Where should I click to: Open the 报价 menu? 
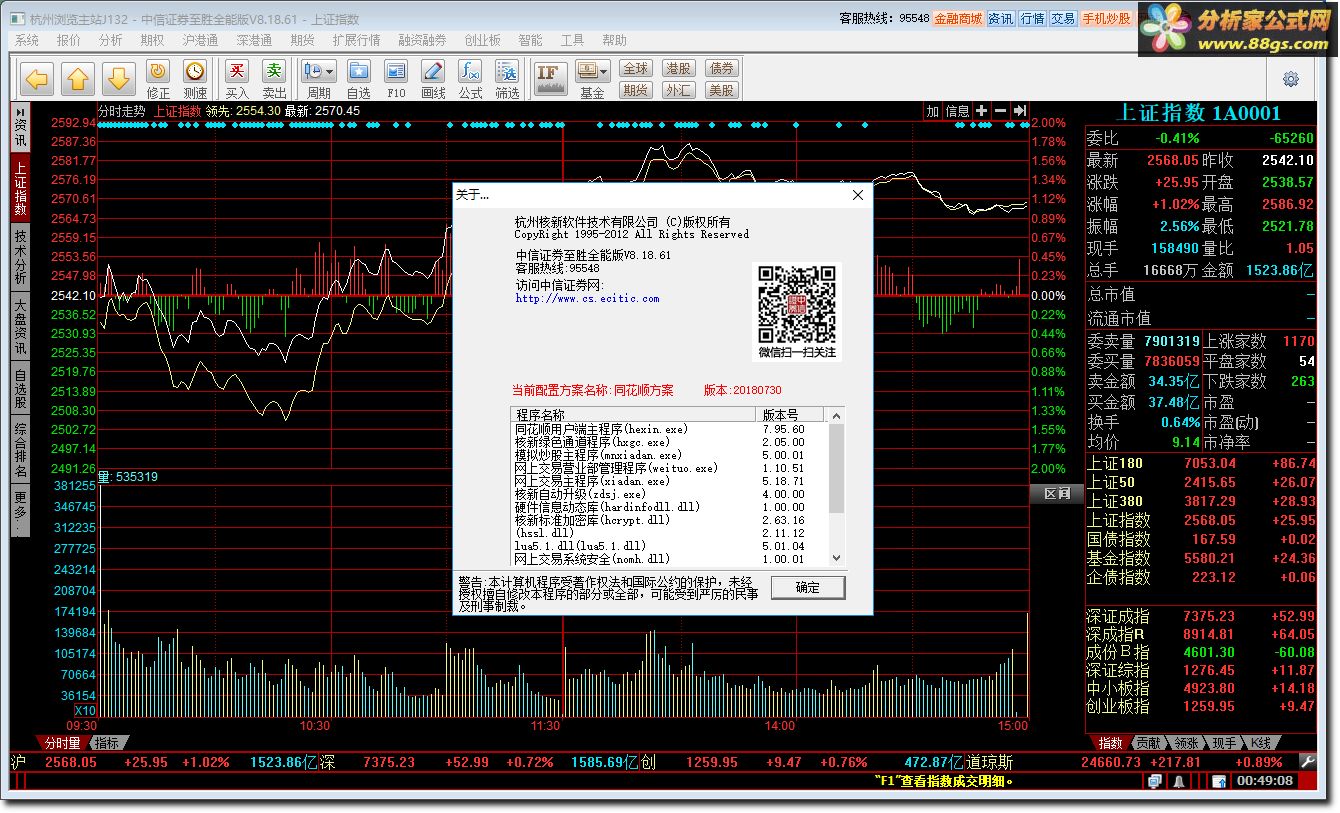69,41
